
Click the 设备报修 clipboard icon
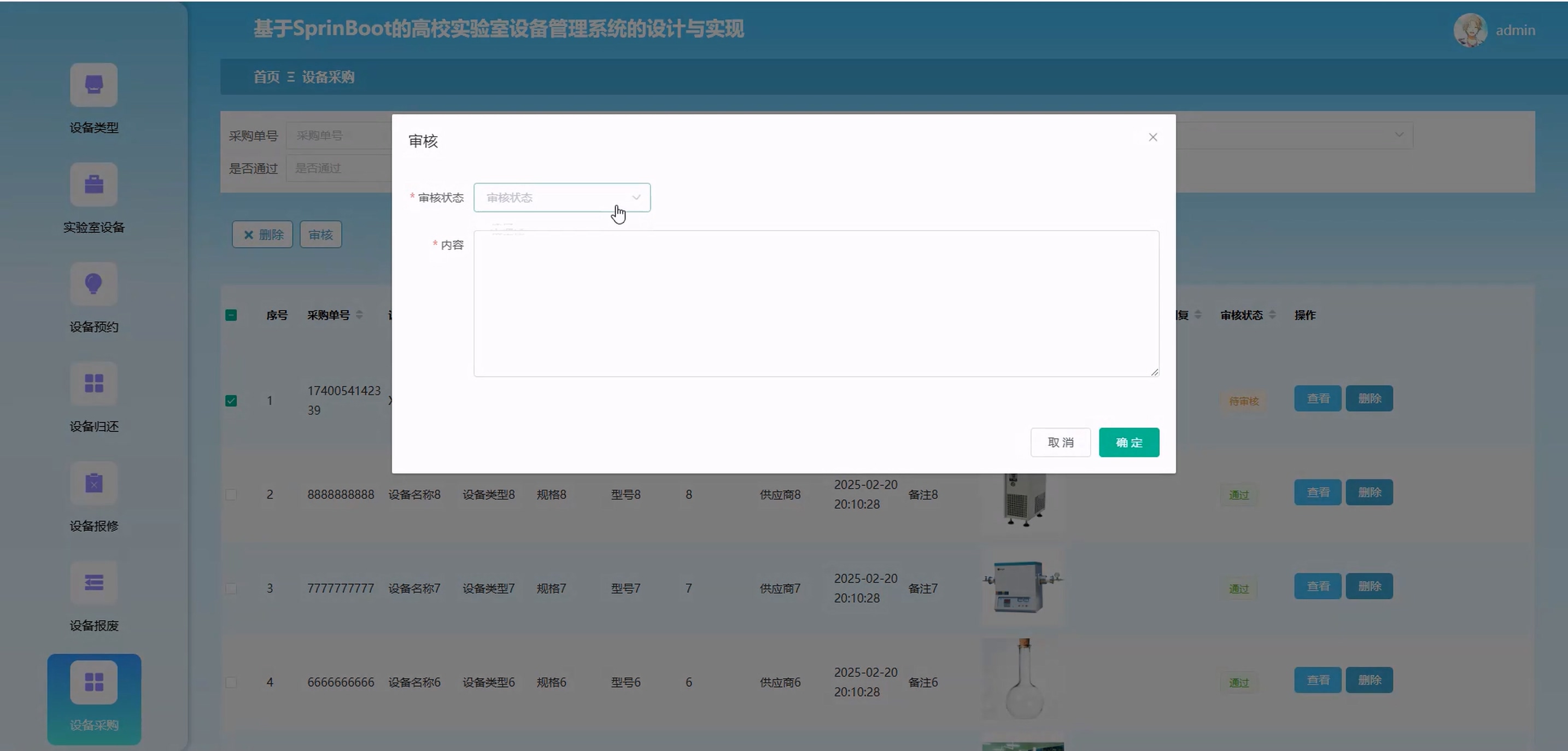coord(93,483)
